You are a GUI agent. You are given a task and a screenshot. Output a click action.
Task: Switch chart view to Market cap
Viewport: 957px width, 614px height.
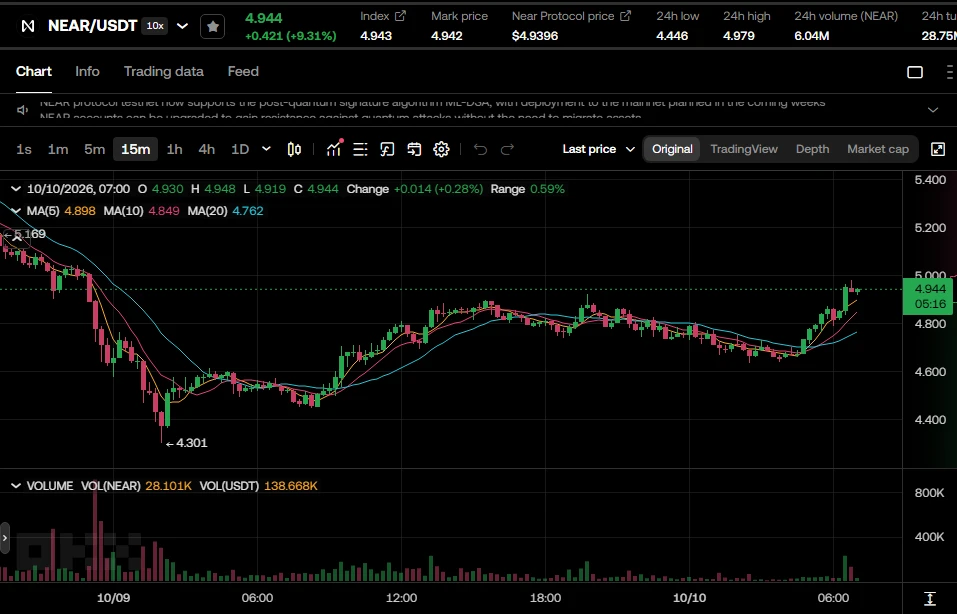tap(878, 149)
